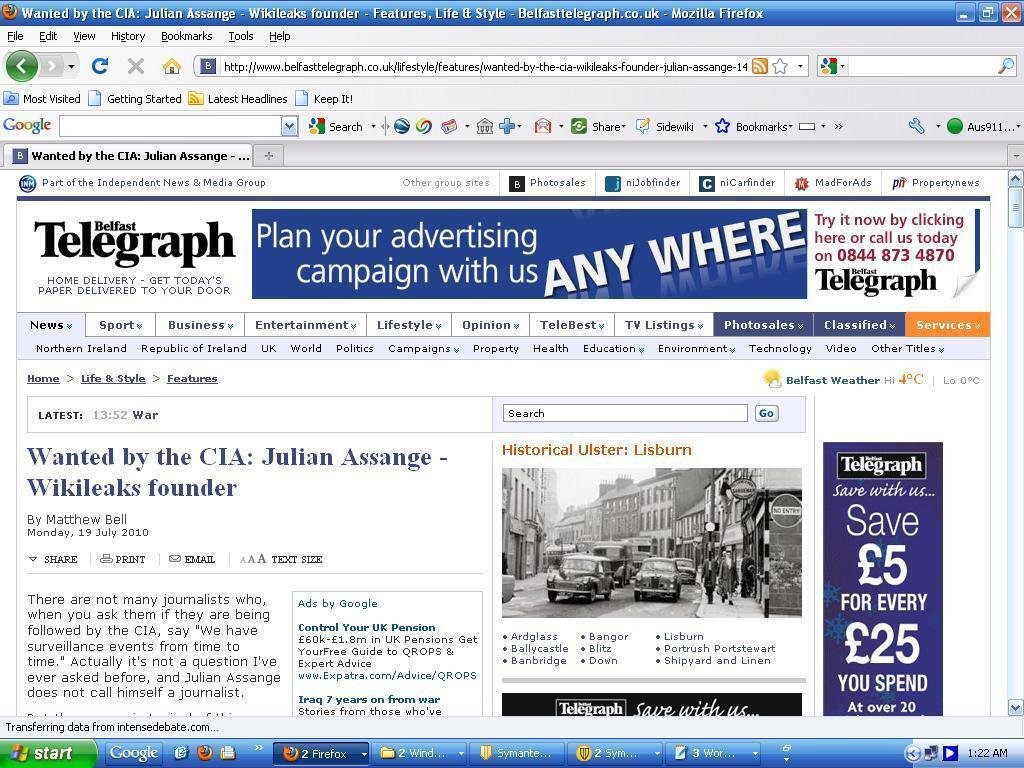Open the Bookmarks menu

pos(187,36)
